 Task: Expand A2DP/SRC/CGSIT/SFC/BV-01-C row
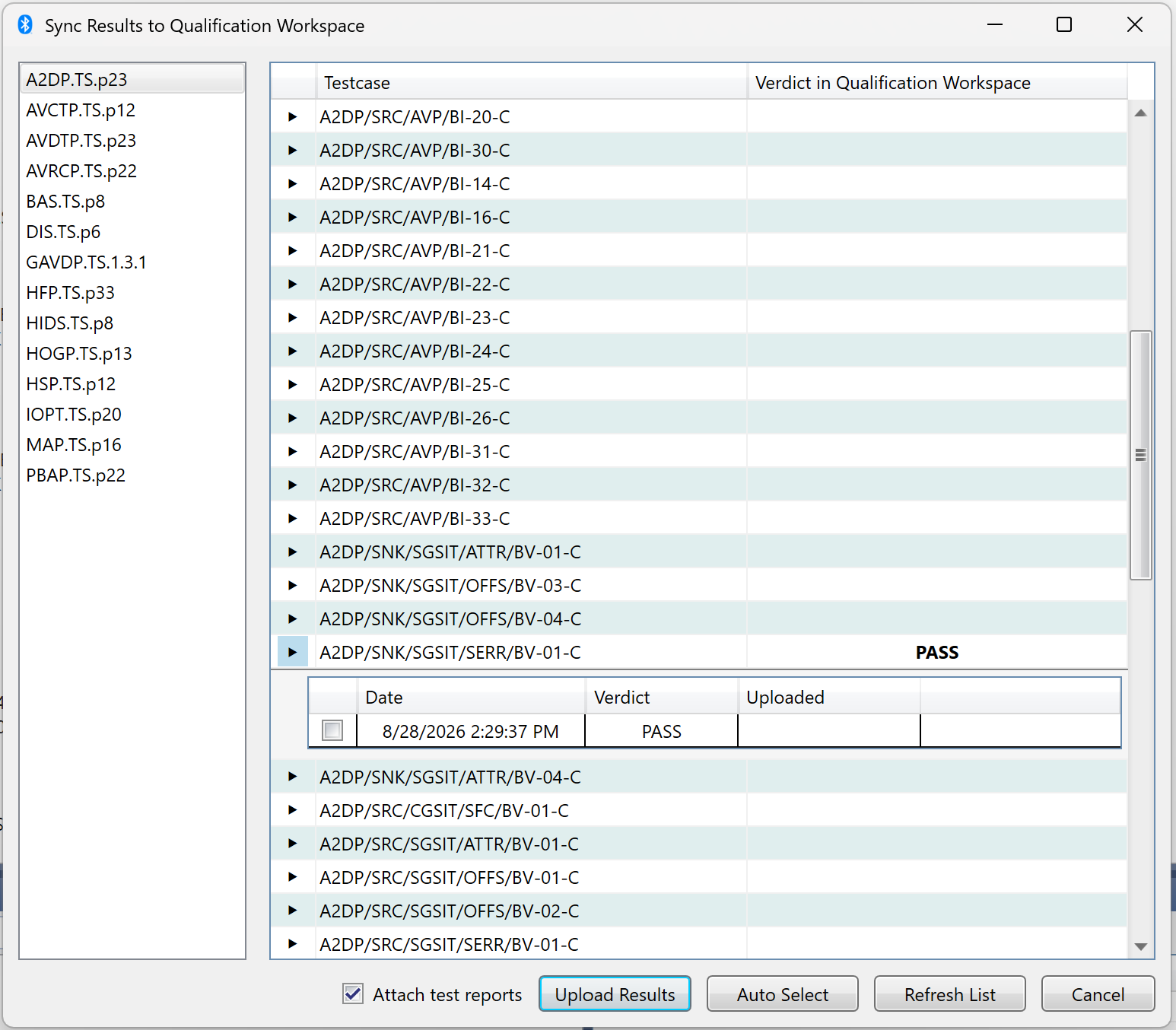point(293,811)
